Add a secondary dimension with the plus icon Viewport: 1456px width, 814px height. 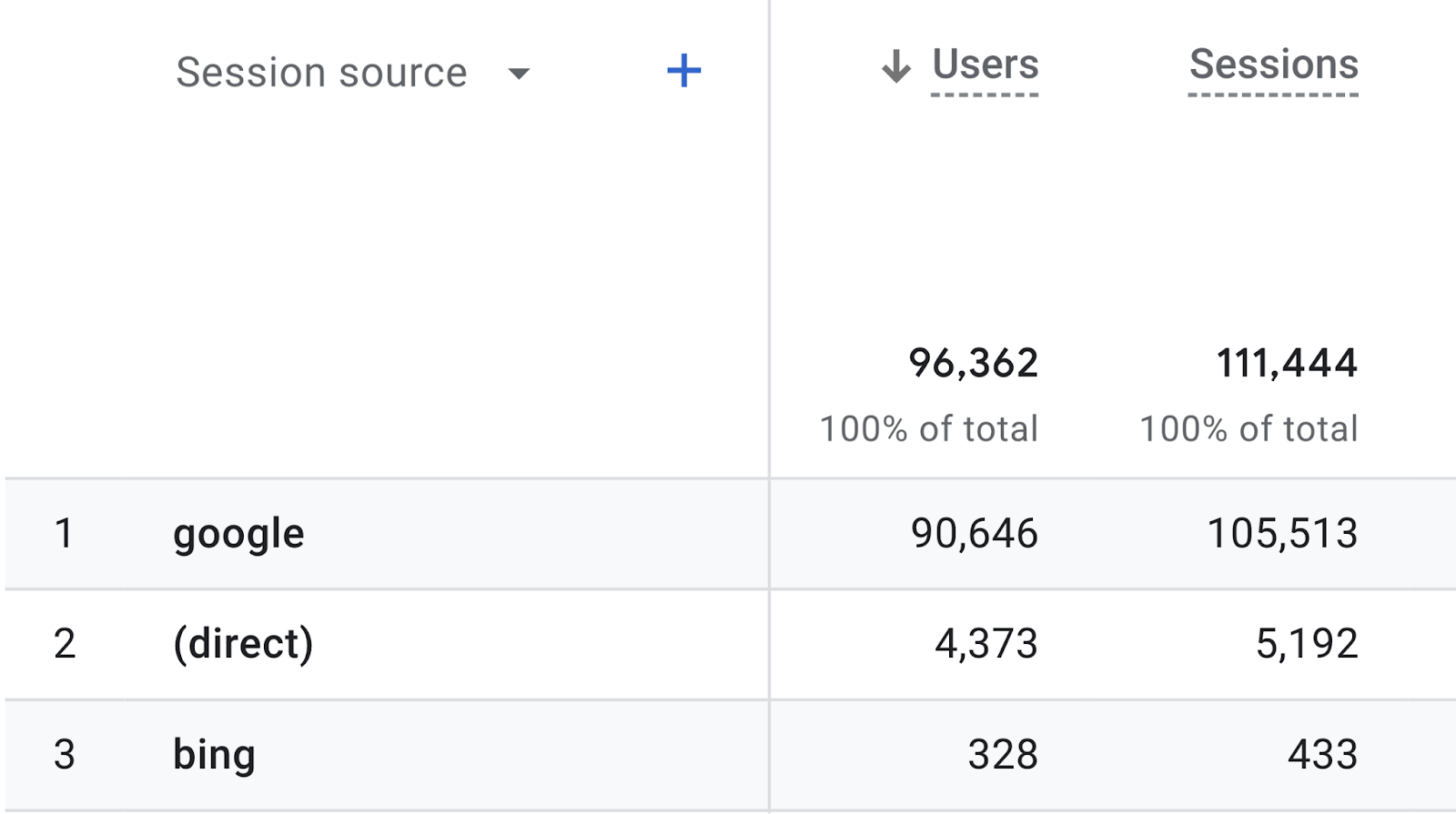[683, 71]
